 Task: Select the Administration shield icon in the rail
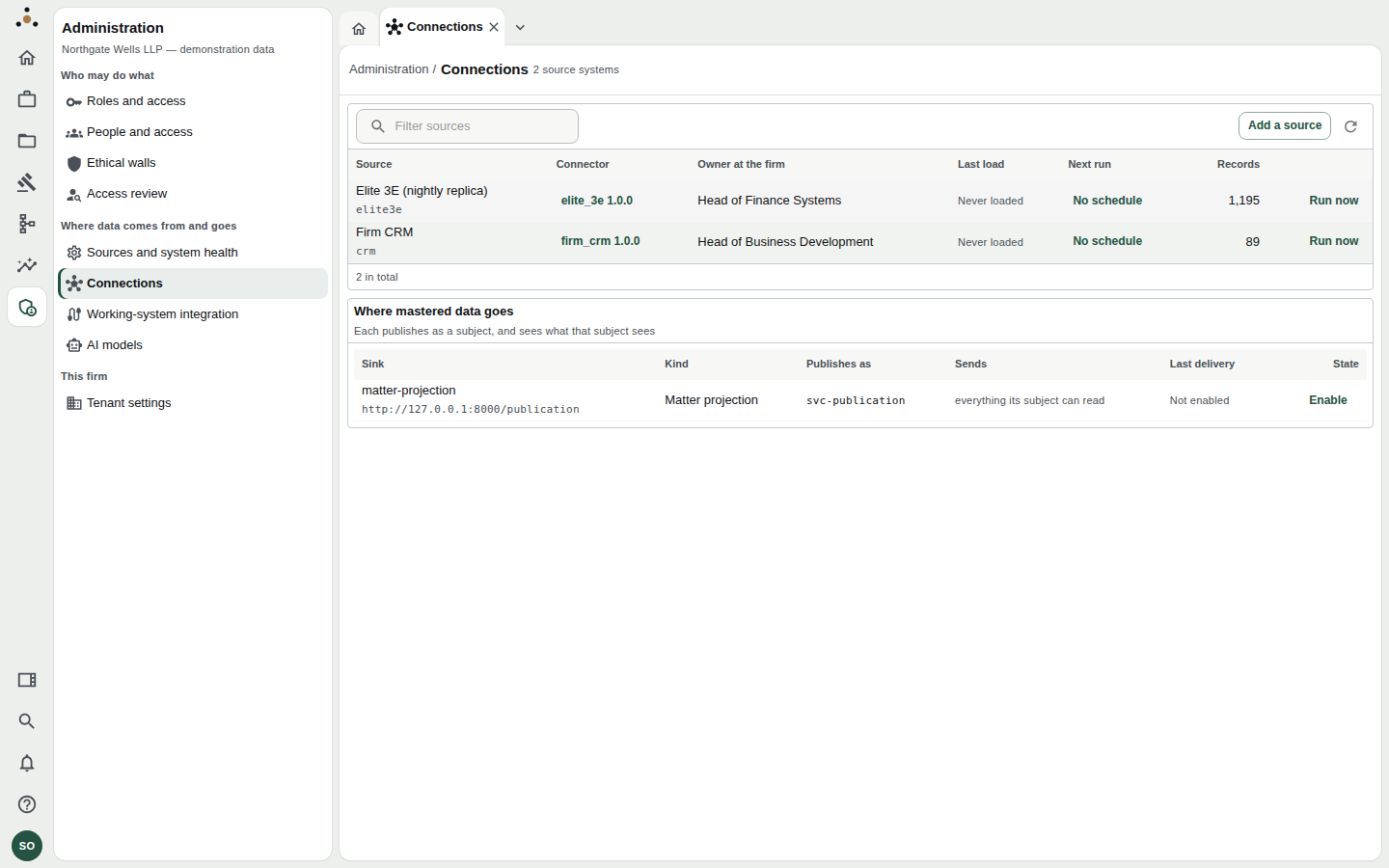pos(27,308)
